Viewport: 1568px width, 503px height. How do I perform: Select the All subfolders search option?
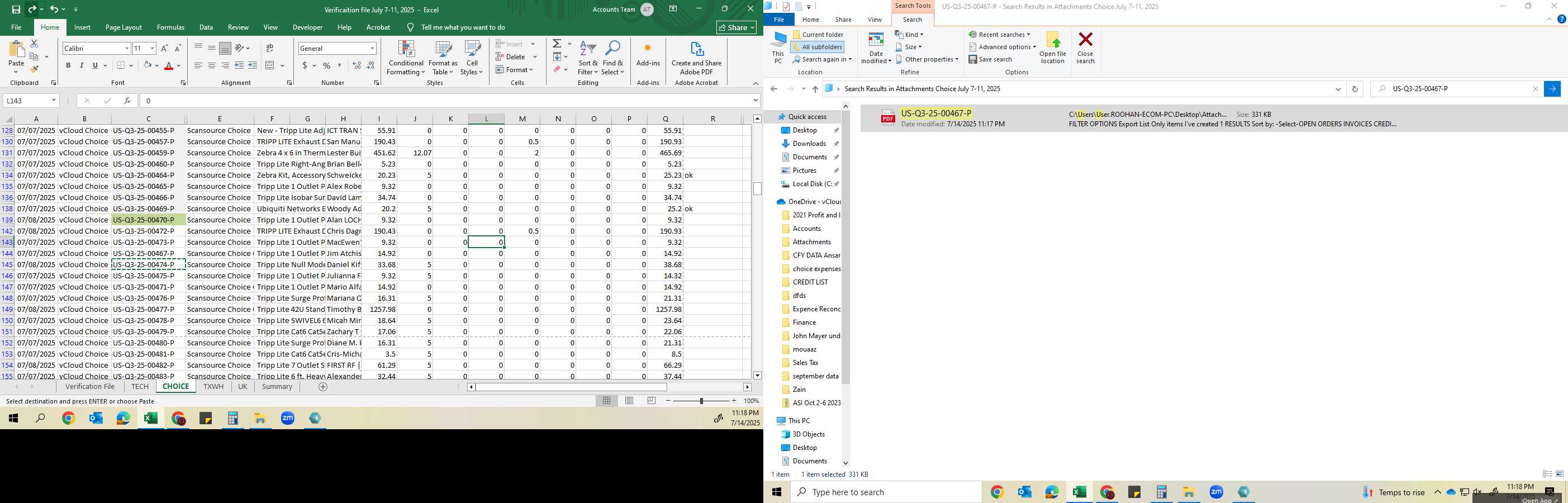(818, 47)
